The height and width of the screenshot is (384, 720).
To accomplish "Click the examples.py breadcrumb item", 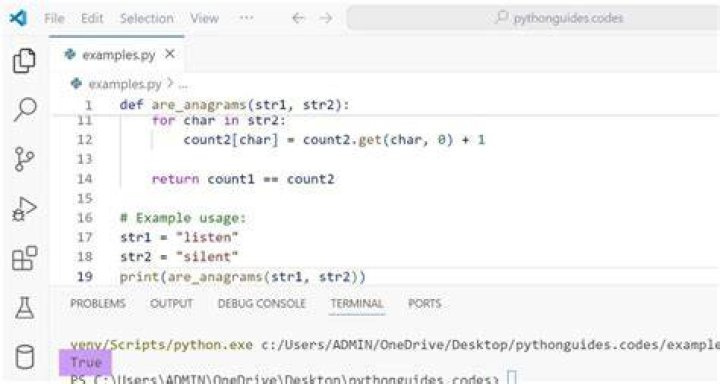I will click(x=124, y=84).
